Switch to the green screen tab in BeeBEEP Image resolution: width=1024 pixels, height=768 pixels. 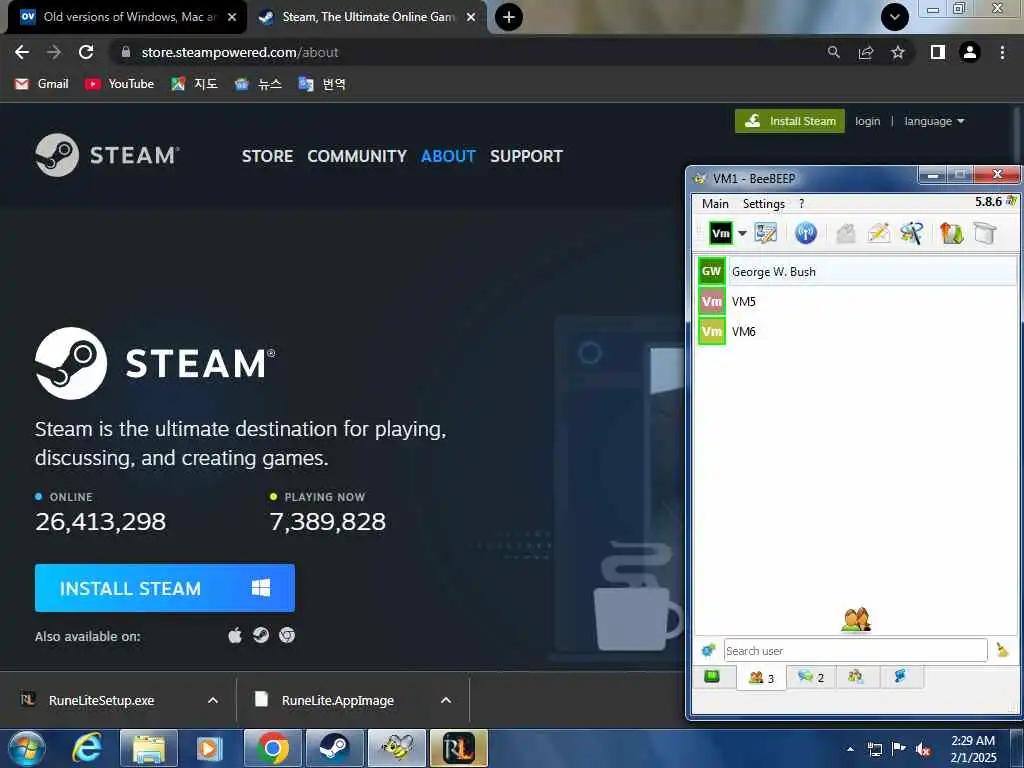click(x=712, y=677)
